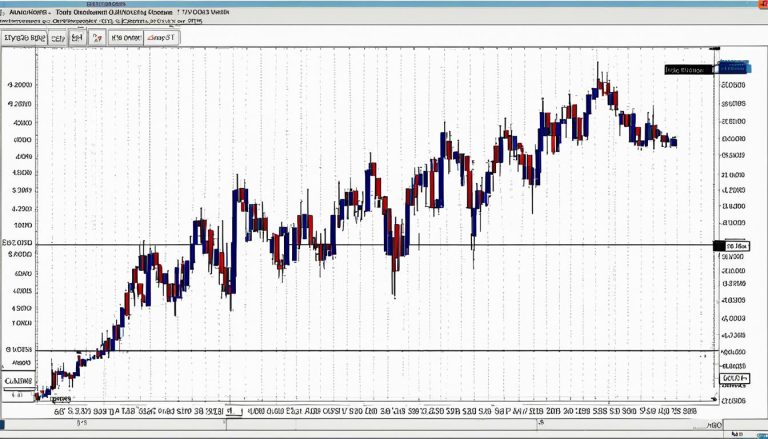Select the upper horizontal price line across the chart
768x439 pixels.
[375, 244]
